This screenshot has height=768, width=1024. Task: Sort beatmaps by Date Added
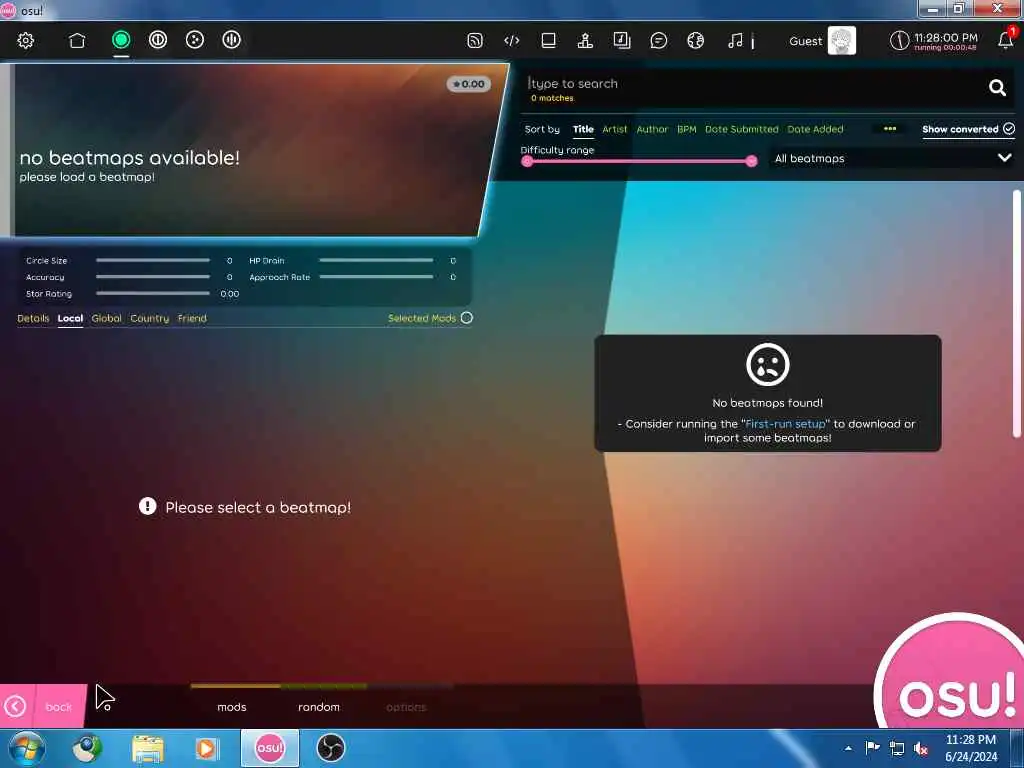815,129
